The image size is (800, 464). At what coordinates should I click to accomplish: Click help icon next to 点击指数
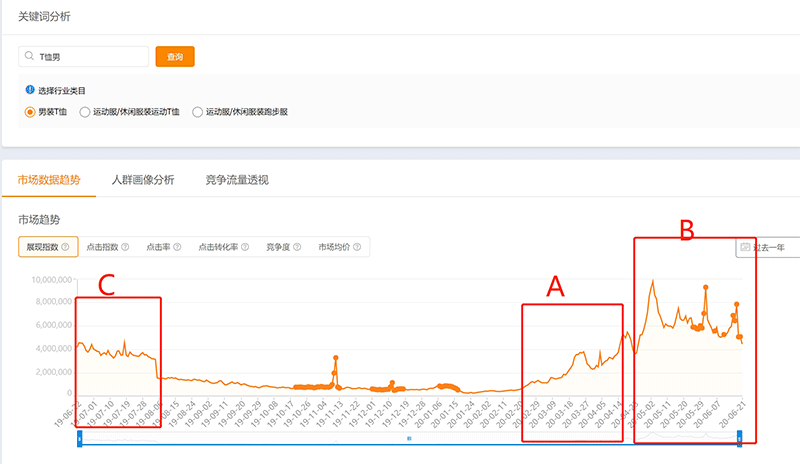[125, 247]
